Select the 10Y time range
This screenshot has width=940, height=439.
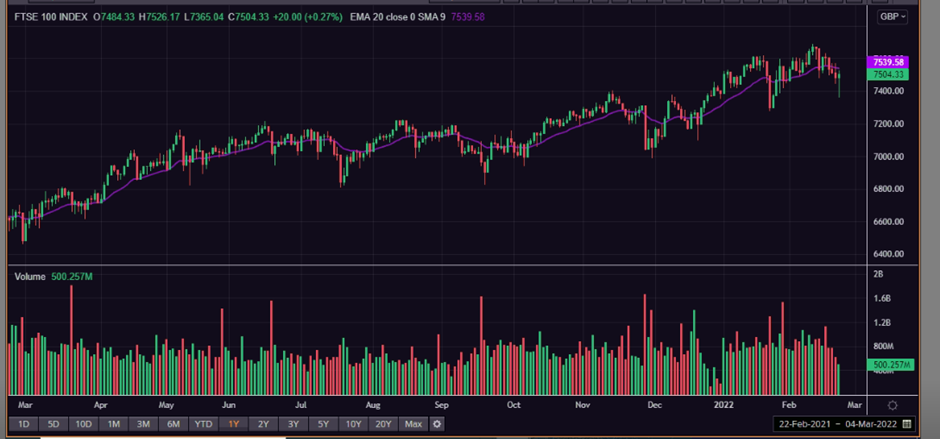tap(353, 425)
